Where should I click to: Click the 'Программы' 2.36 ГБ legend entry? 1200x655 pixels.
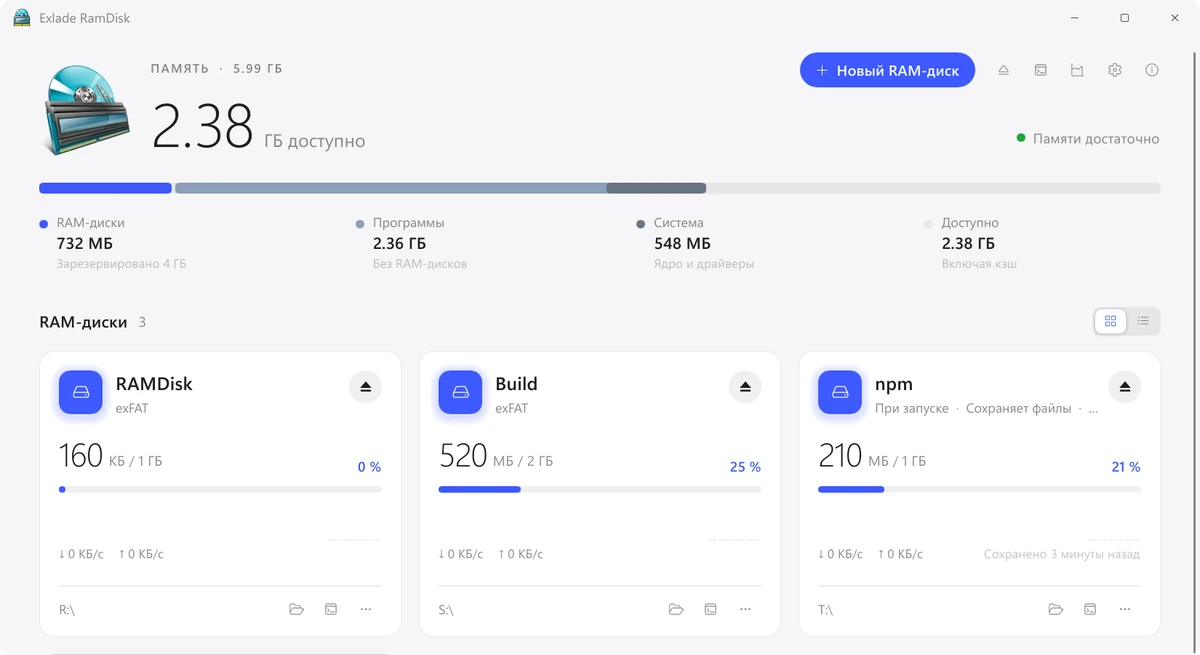[411, 243]
